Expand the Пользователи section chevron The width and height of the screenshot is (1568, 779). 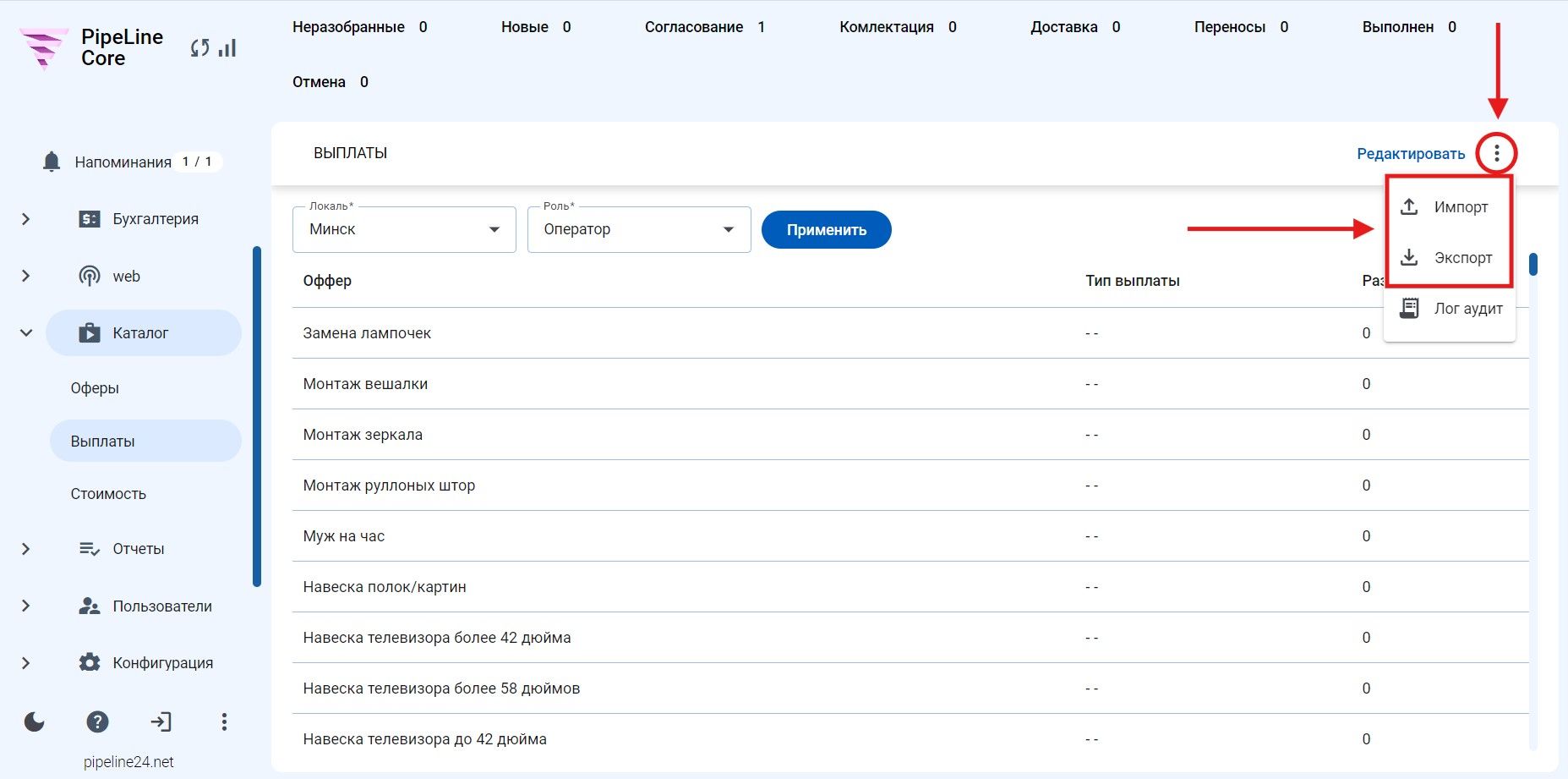[x=26, y=606]
